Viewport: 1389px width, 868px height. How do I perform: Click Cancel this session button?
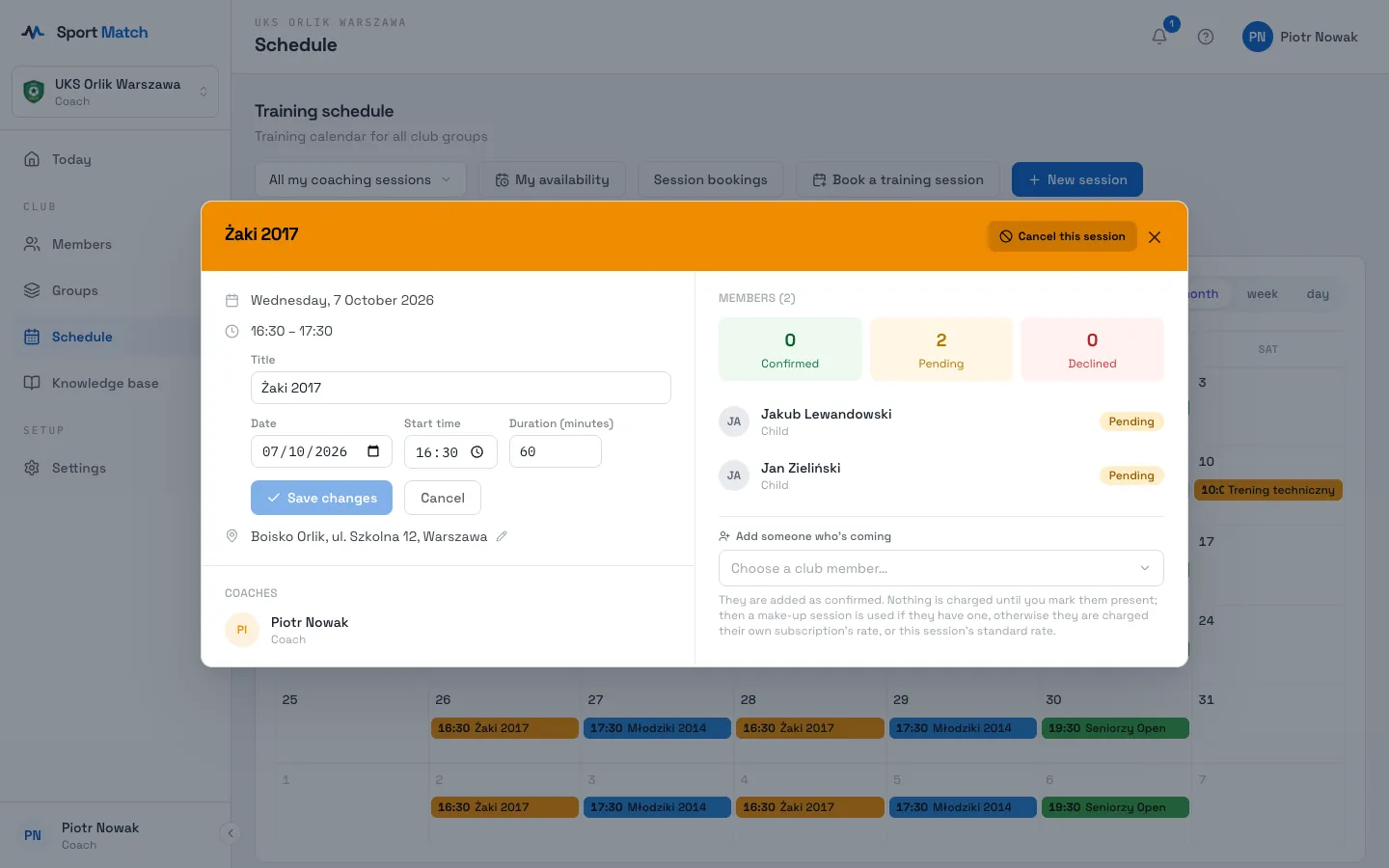point(1062,236)
